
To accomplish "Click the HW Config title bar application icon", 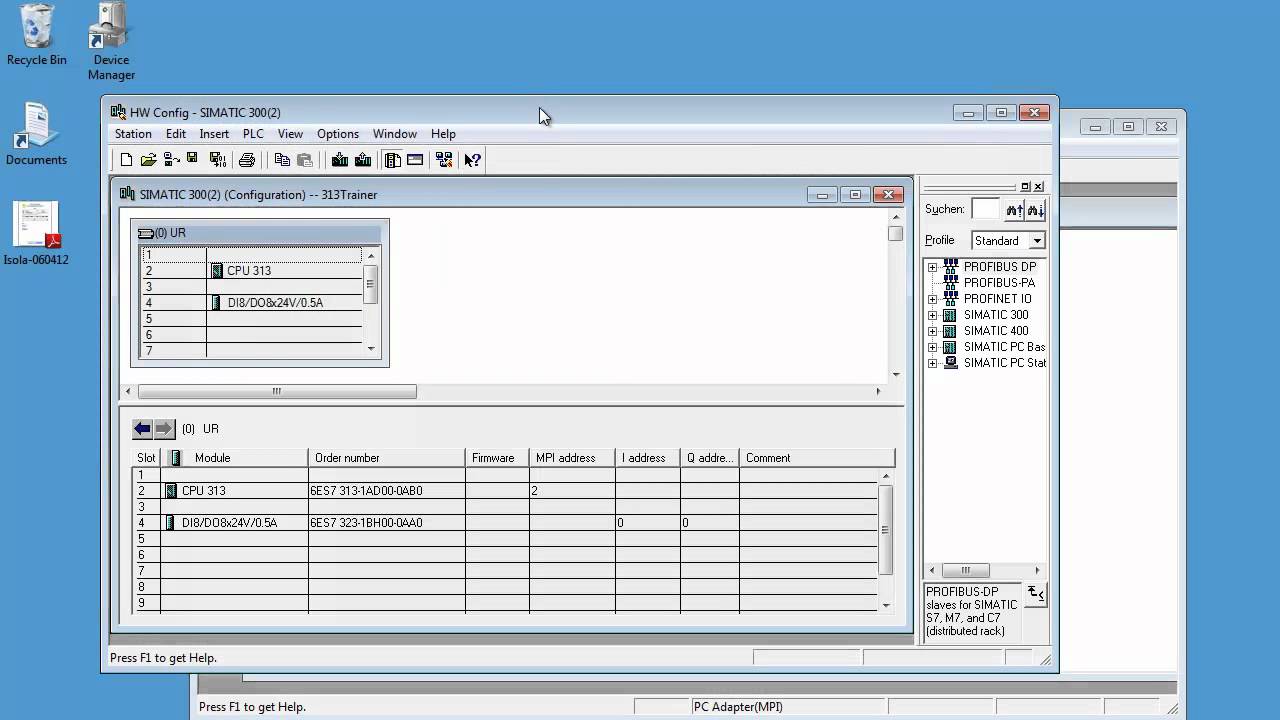I will 118,112.
